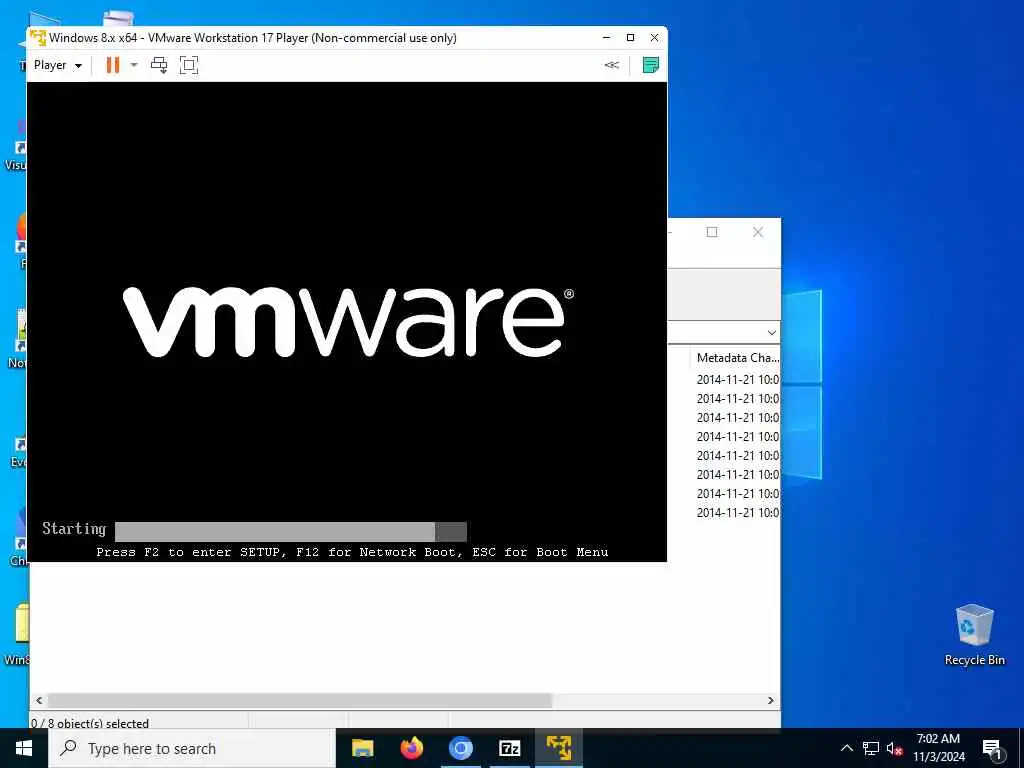The width and height of the screenshot is (1024, 768).
Task: Click the horizontal scrollbar thumb in background window
Action: tap(300, 700)
